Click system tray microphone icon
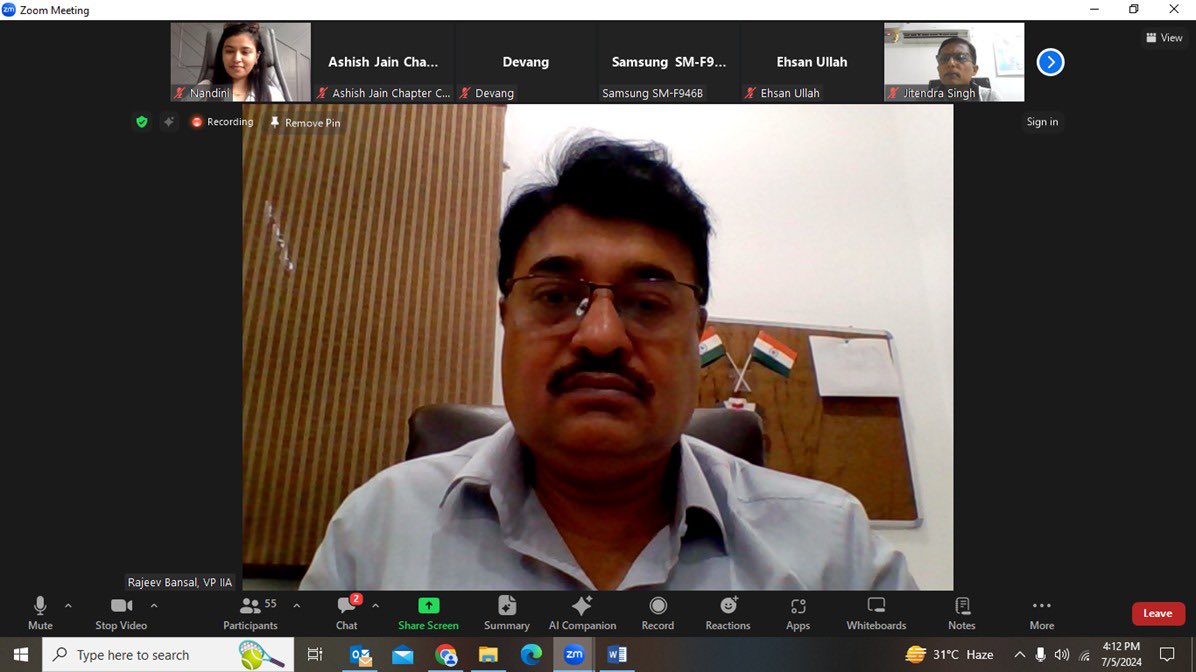Screen dimensions: 1196x672 point(1040,654)
